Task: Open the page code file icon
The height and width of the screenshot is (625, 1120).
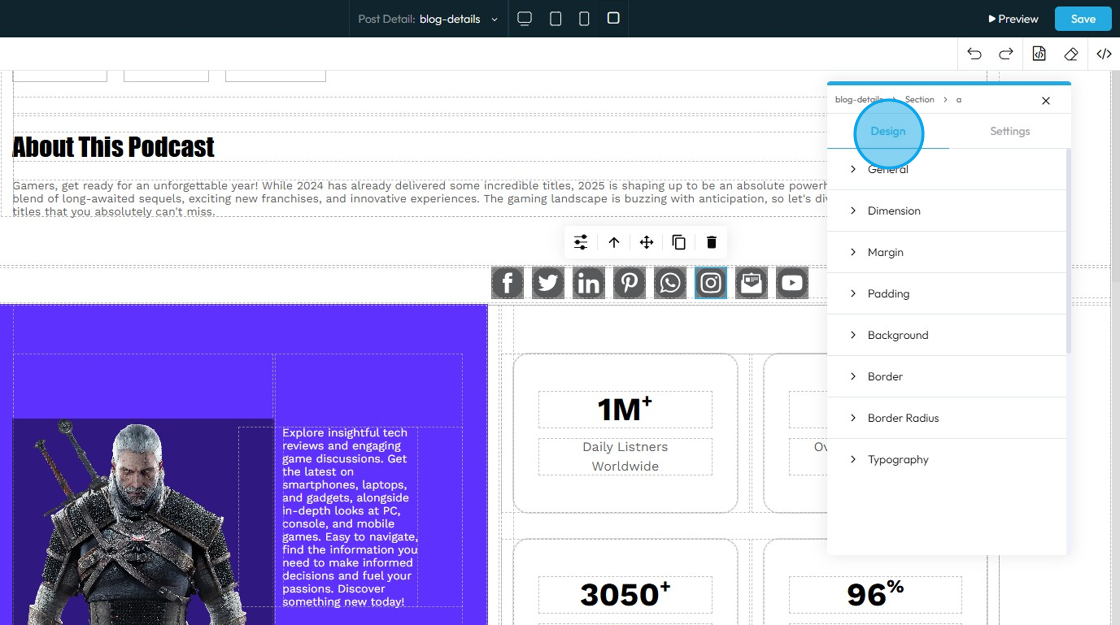Action: pyautogui.click(x=1039, y=54)
